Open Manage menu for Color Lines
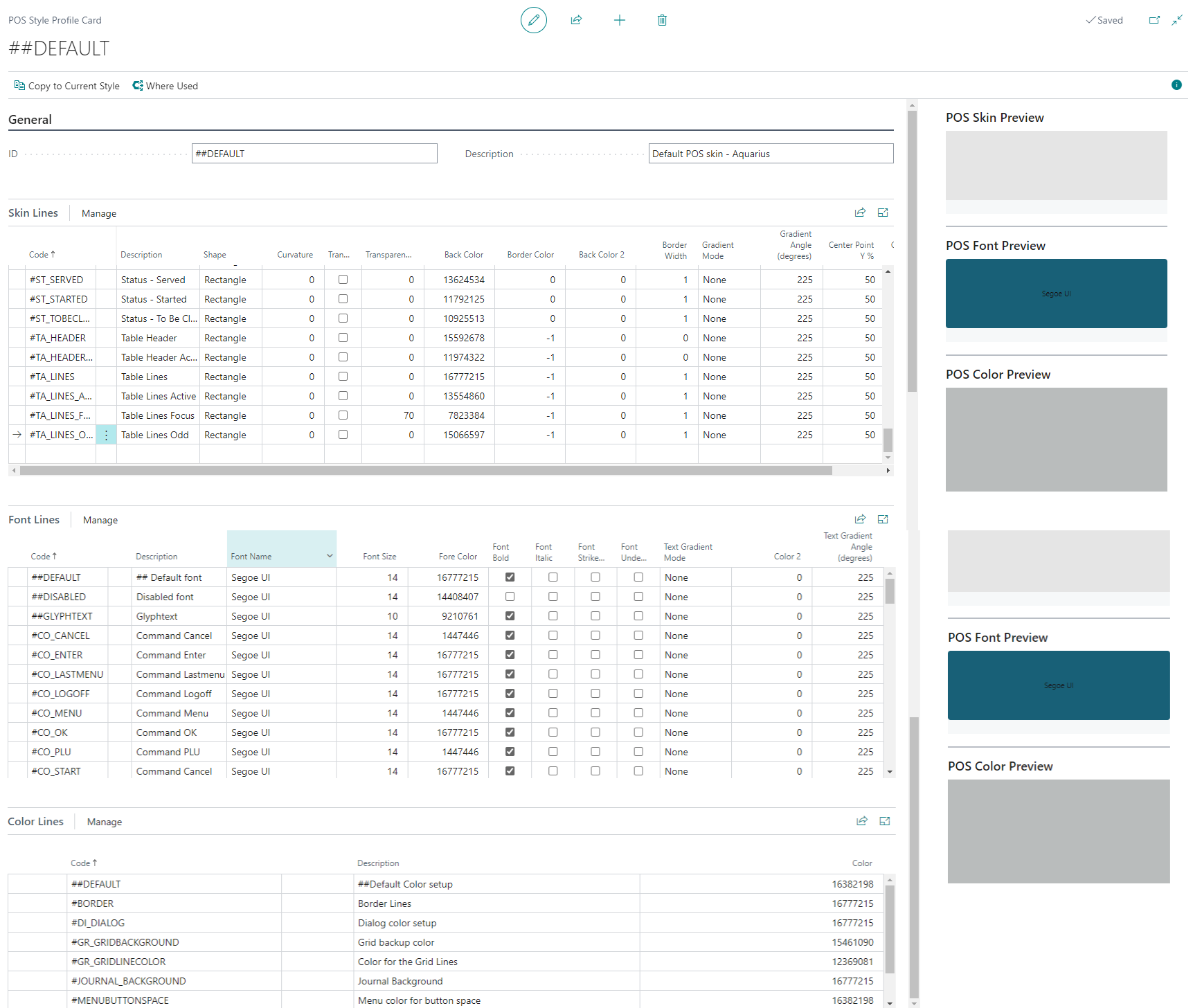Viewport: 1193px width, 1008px height. tap(105, 822)
